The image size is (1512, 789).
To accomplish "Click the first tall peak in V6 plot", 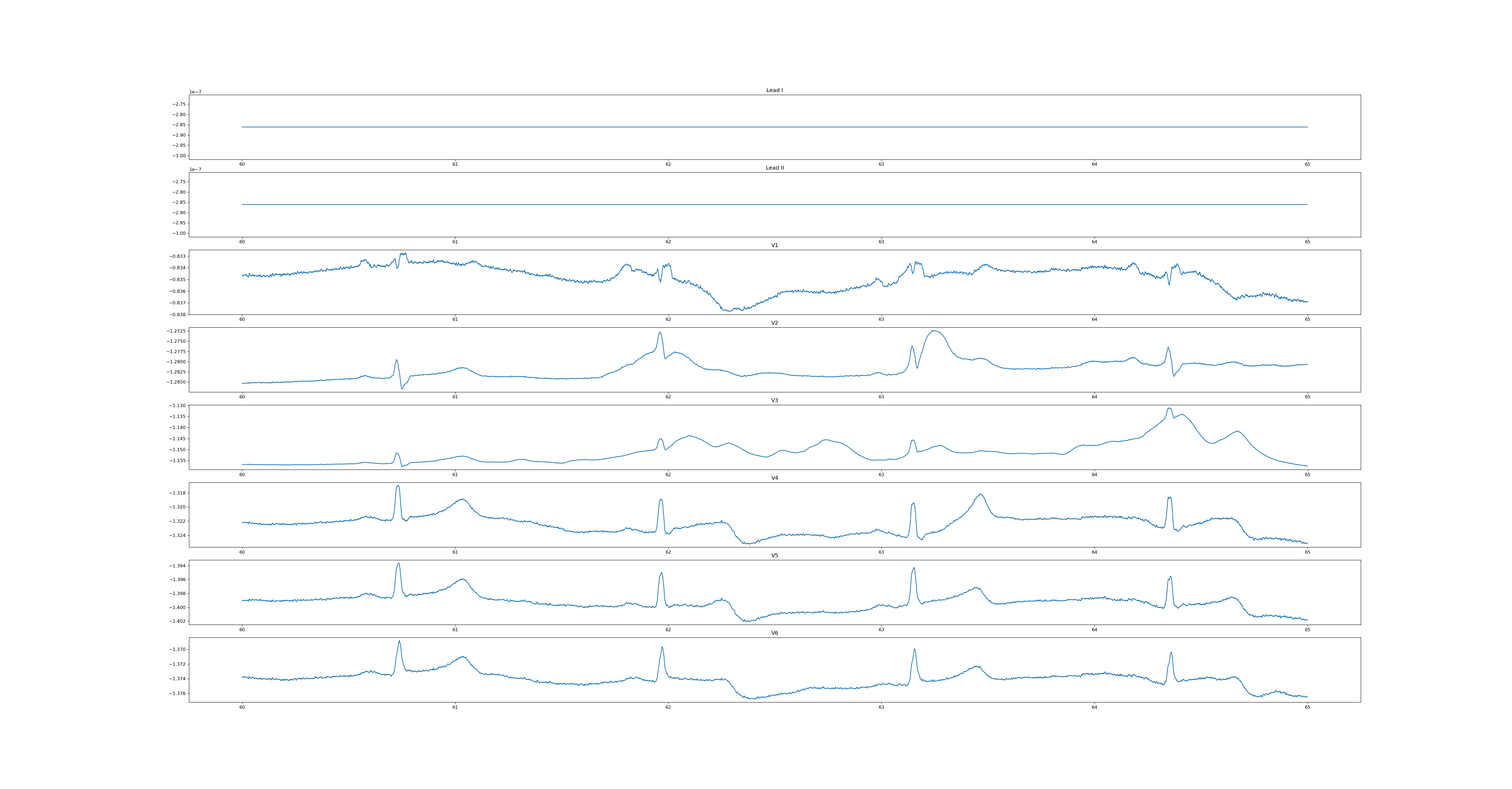I will [x=399, y=641].
